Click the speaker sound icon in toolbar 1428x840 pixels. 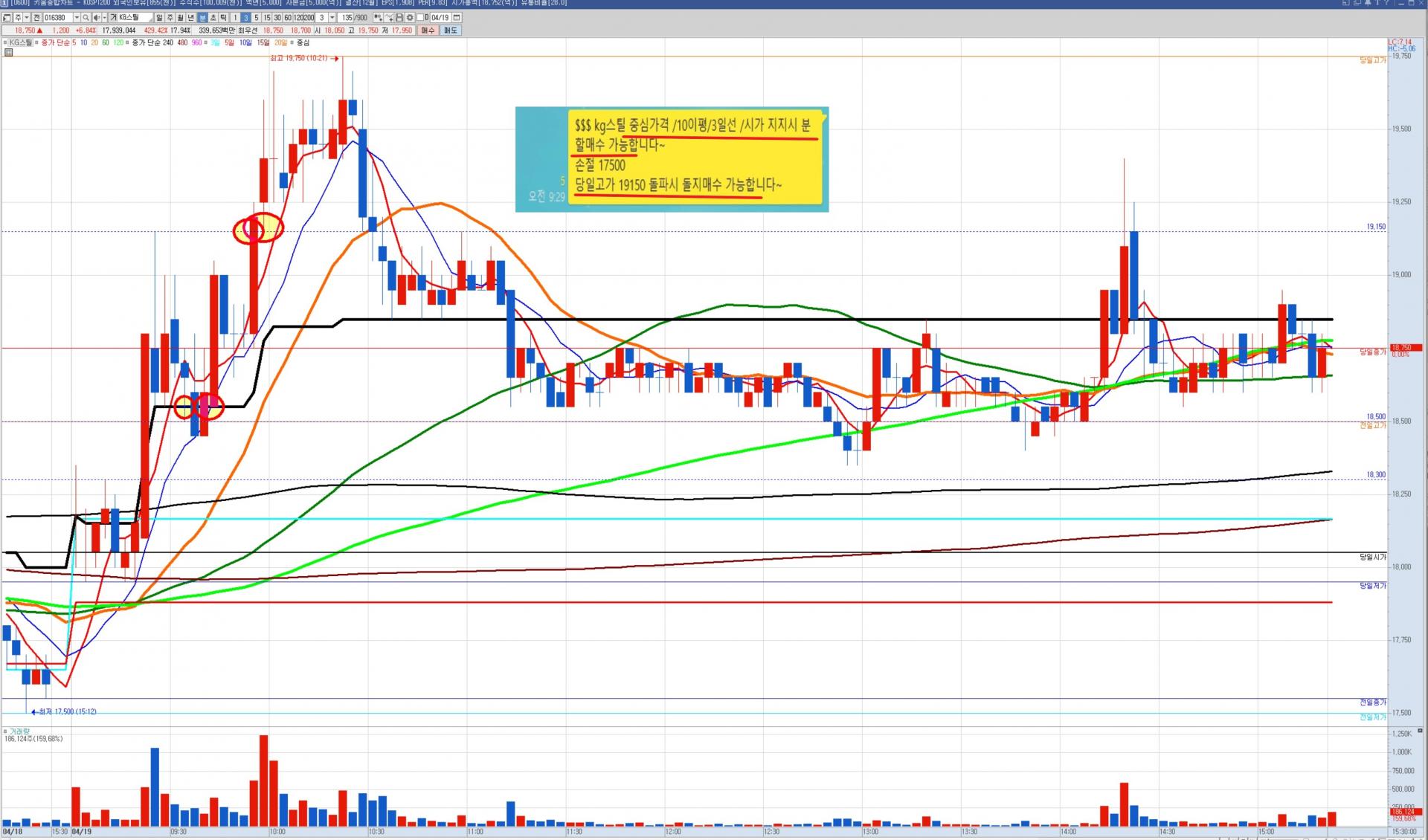point(97,18)
